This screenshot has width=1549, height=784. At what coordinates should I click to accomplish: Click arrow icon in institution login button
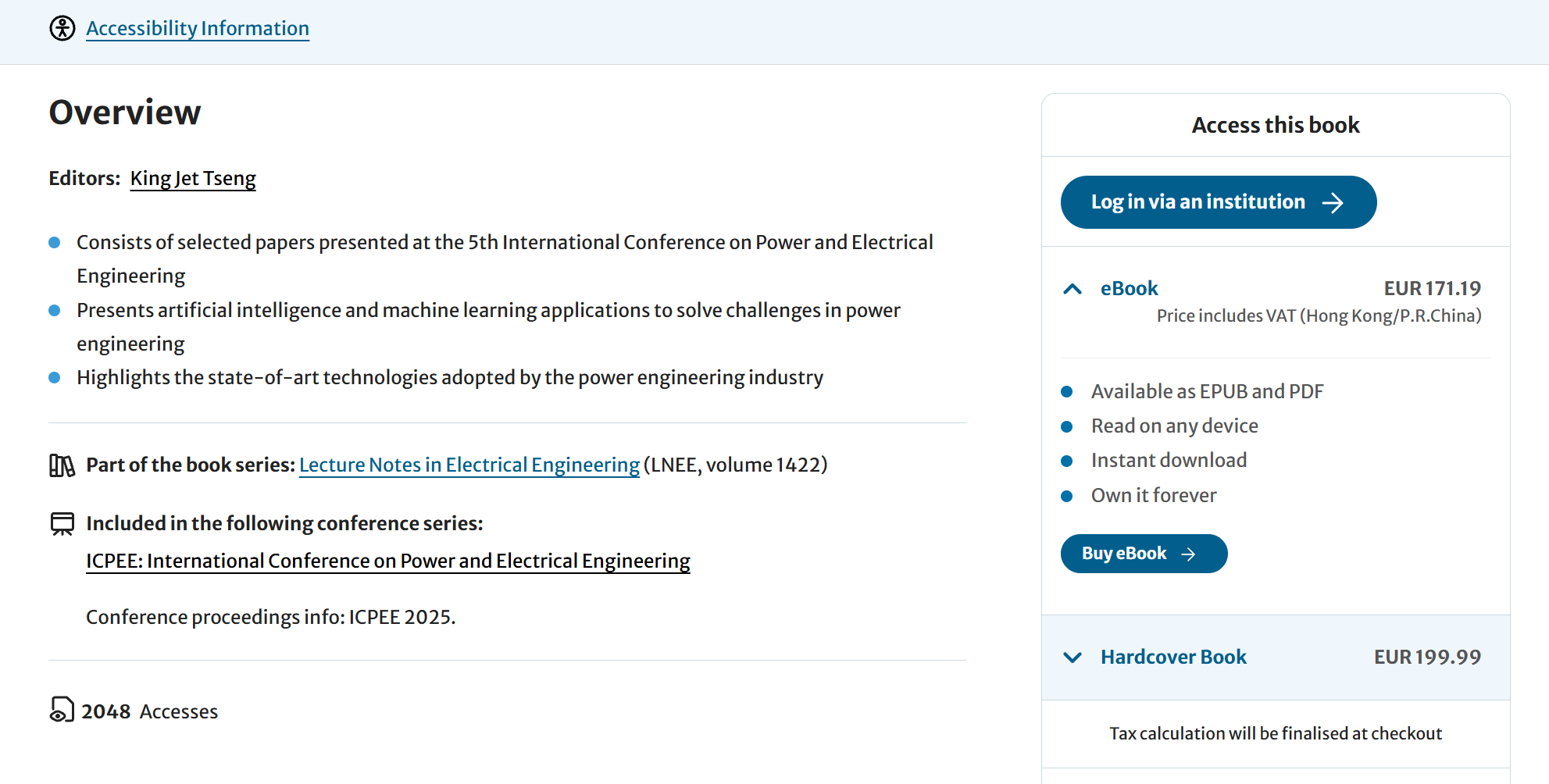[1333, 203]
